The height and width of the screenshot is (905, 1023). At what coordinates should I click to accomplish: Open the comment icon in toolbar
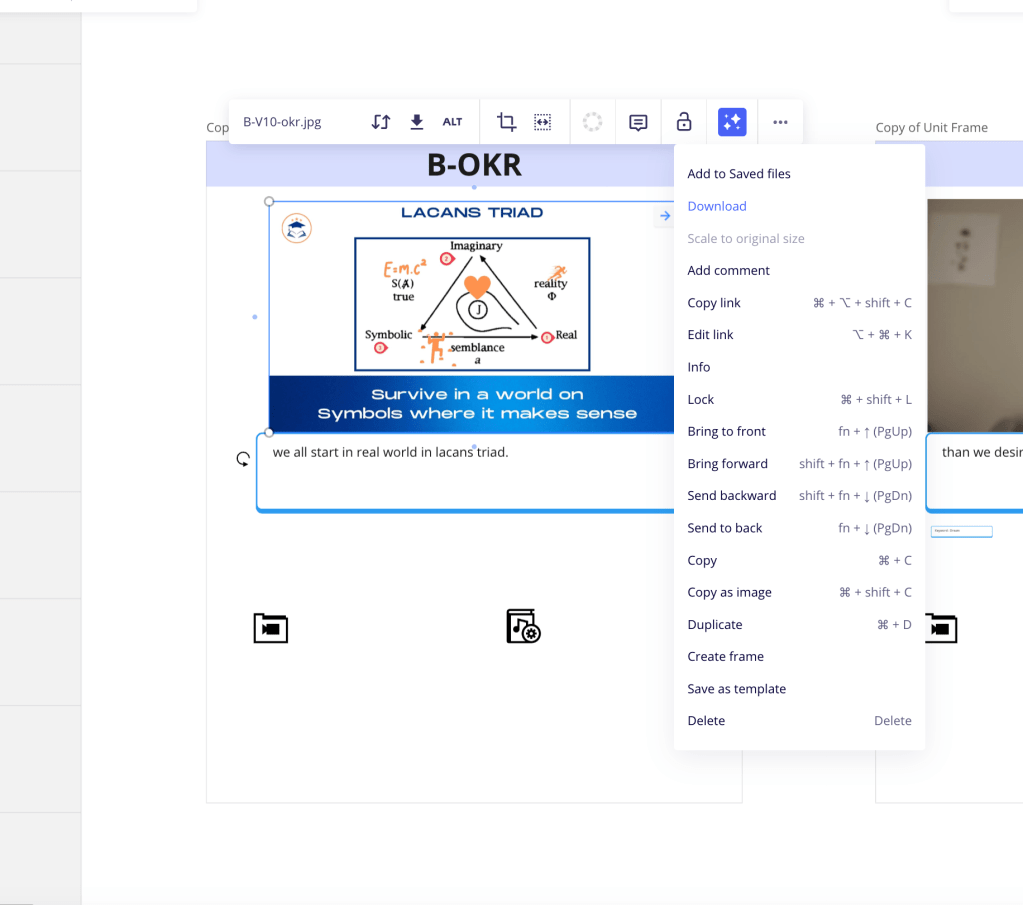click(x=638, y=123)
